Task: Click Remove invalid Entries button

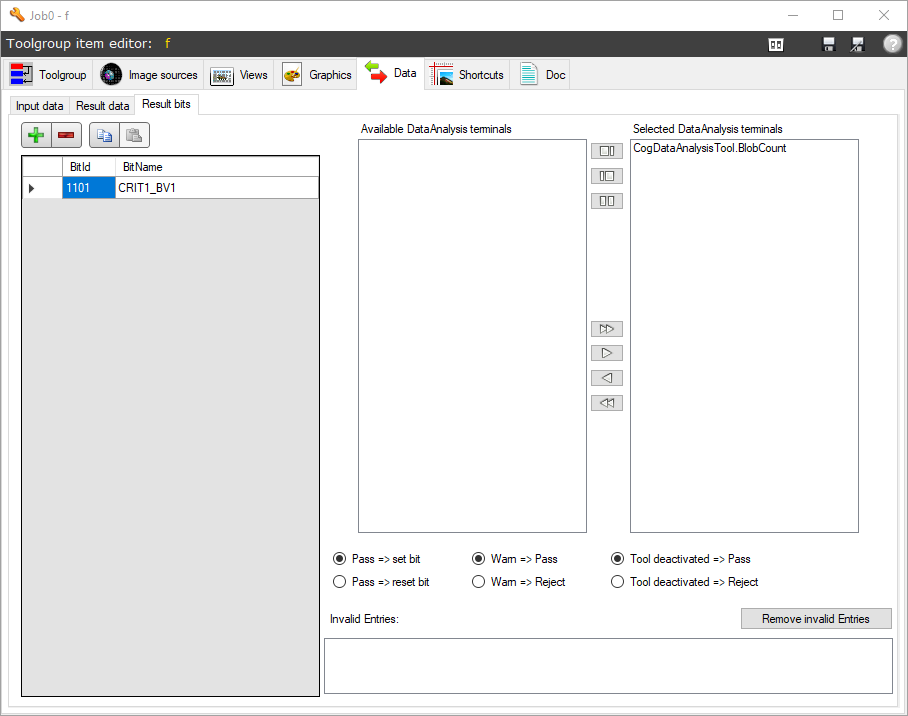Action: point(816,619)
